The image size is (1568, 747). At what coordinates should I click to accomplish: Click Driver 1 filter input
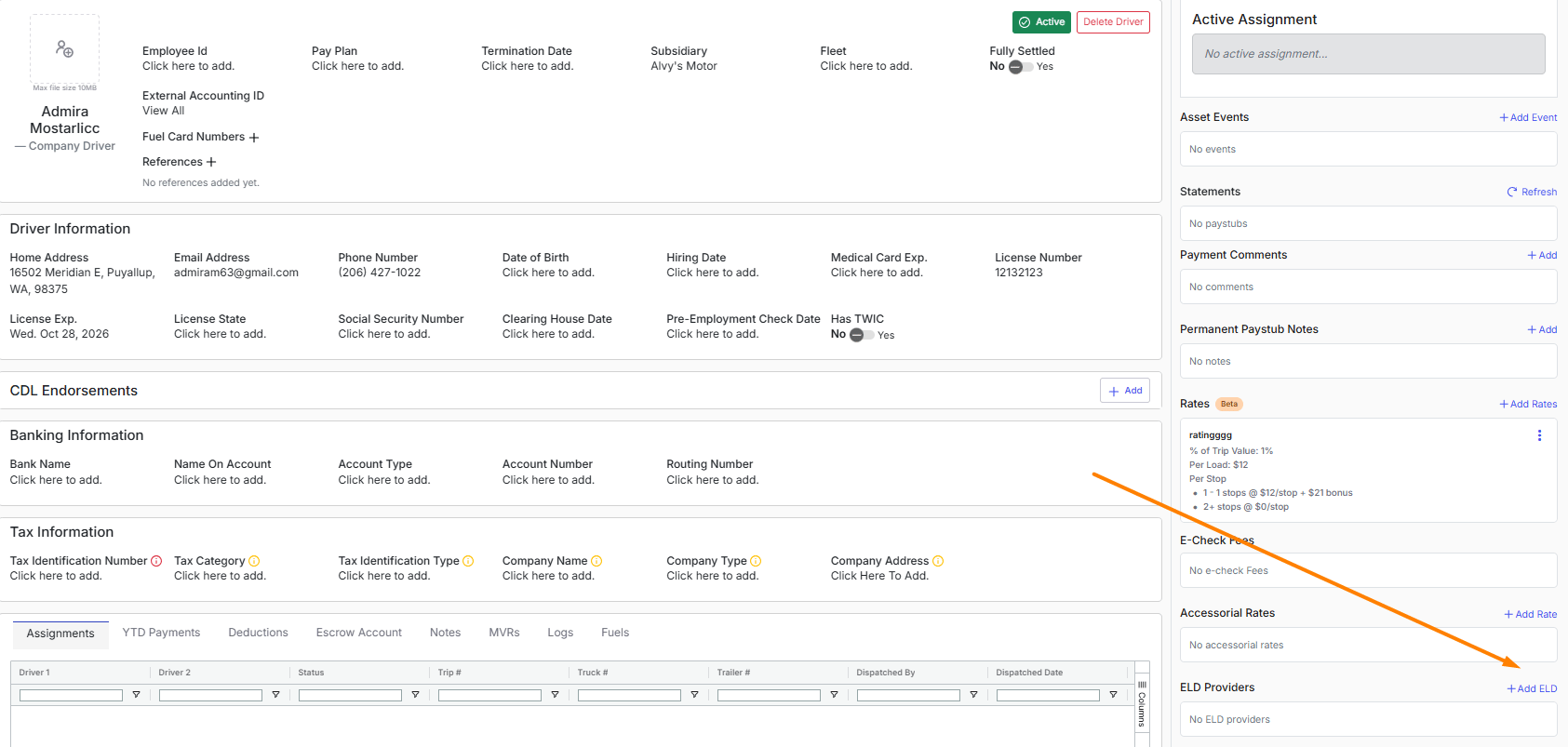[71, 695]
